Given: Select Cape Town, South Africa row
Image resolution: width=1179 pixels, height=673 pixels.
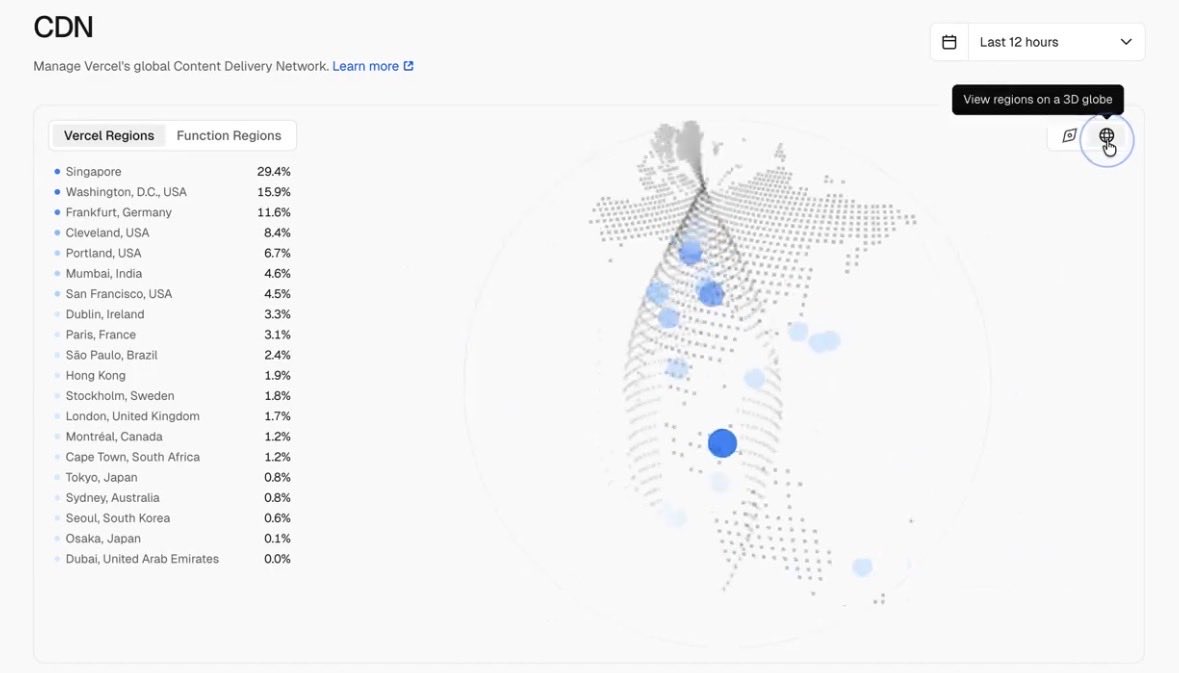Looking at the screenshot, I should coord(172,456).
